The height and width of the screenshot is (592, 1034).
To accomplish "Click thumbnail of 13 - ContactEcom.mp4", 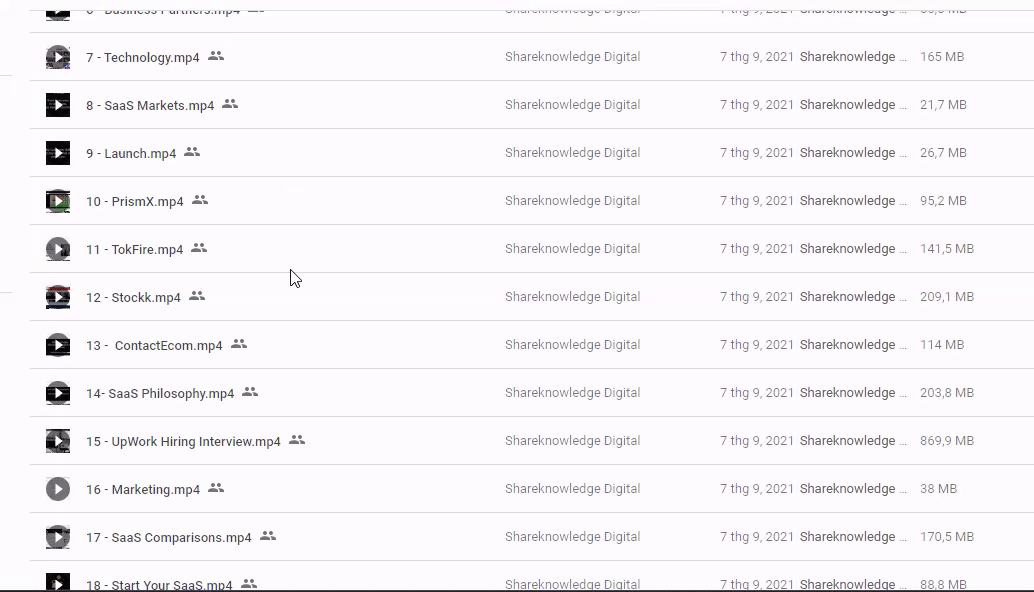I will pyautogui.click(x=58, y=345).
